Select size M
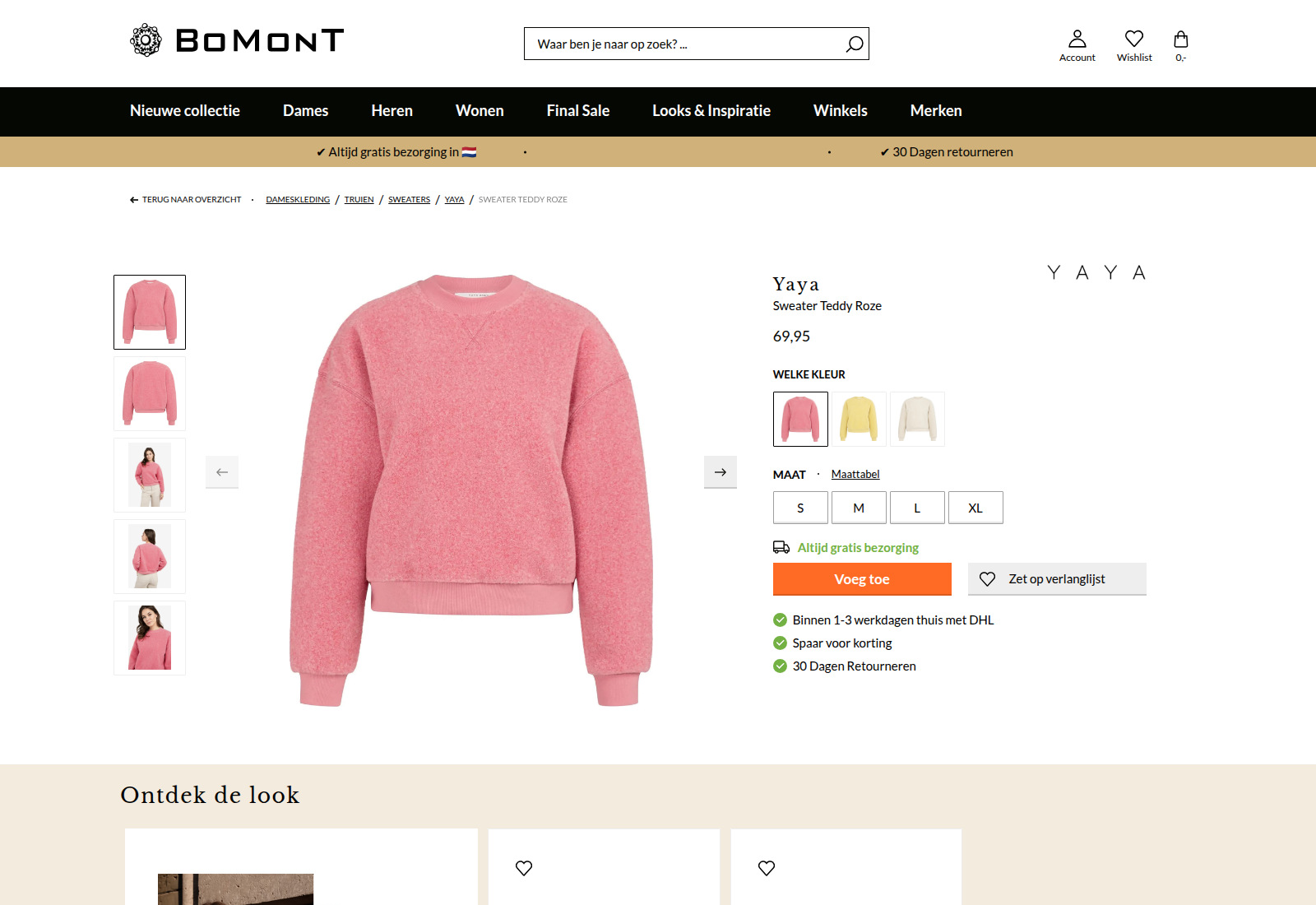The width and height of the screenshot is (1316, 905). [859, 508]
